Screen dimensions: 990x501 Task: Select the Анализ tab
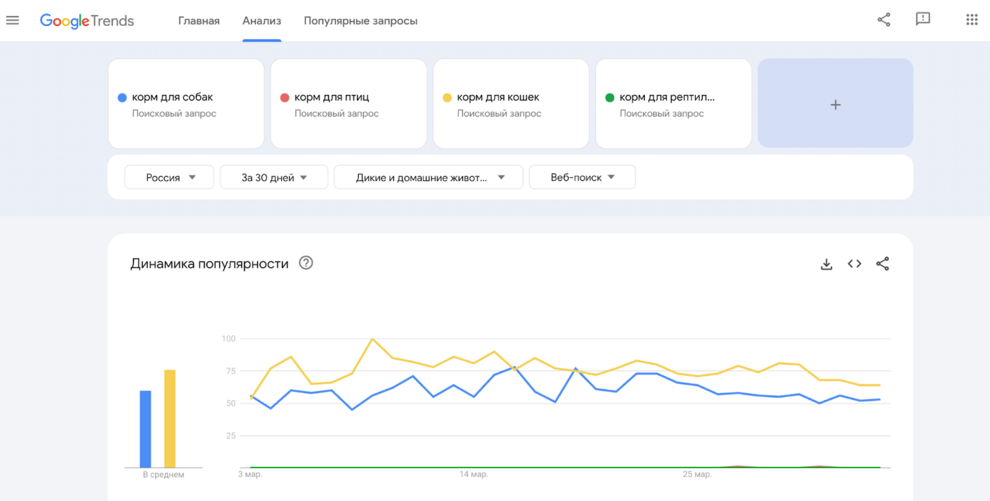coord(262,21)
